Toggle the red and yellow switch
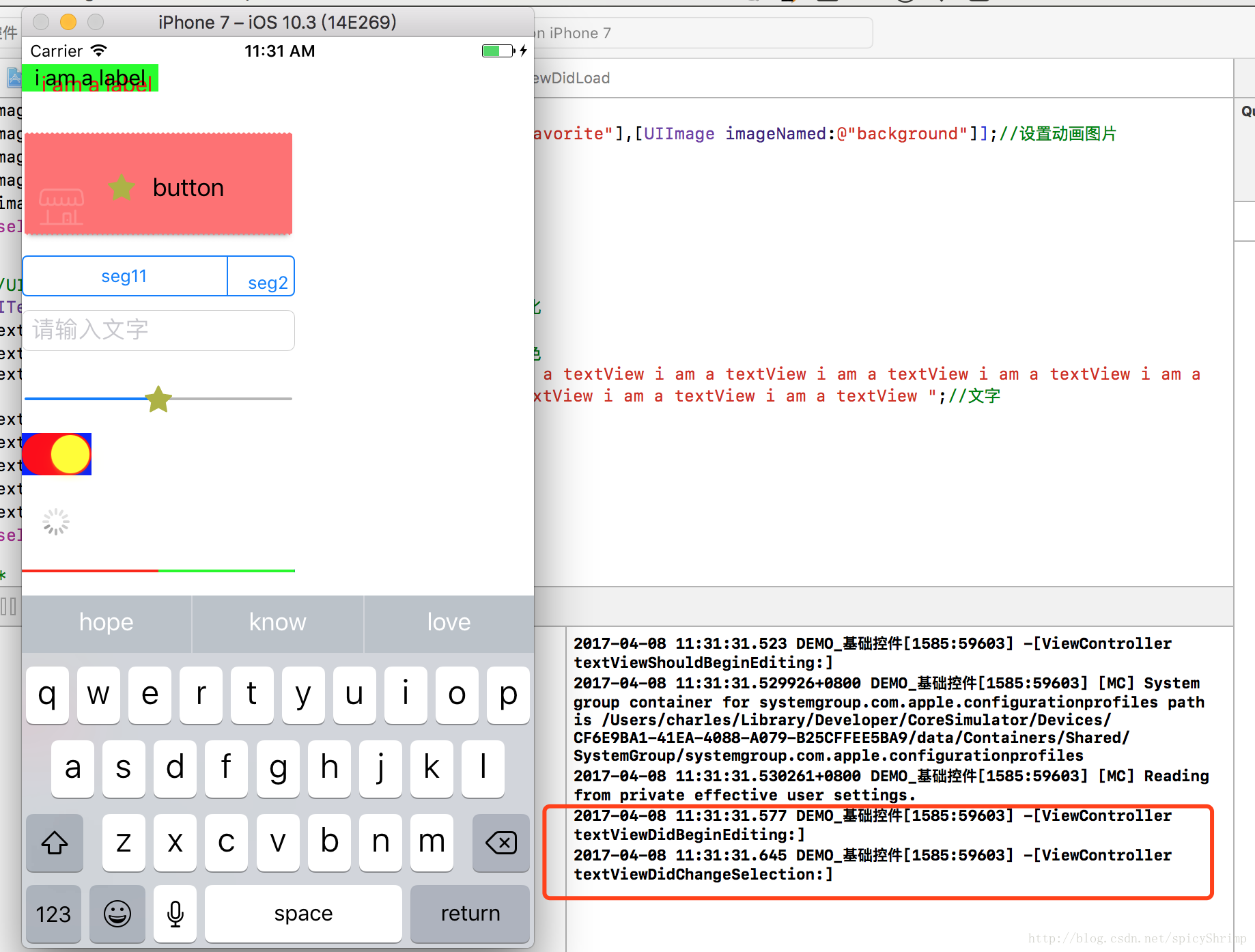 pyautogui.click(x=57, y=454)
